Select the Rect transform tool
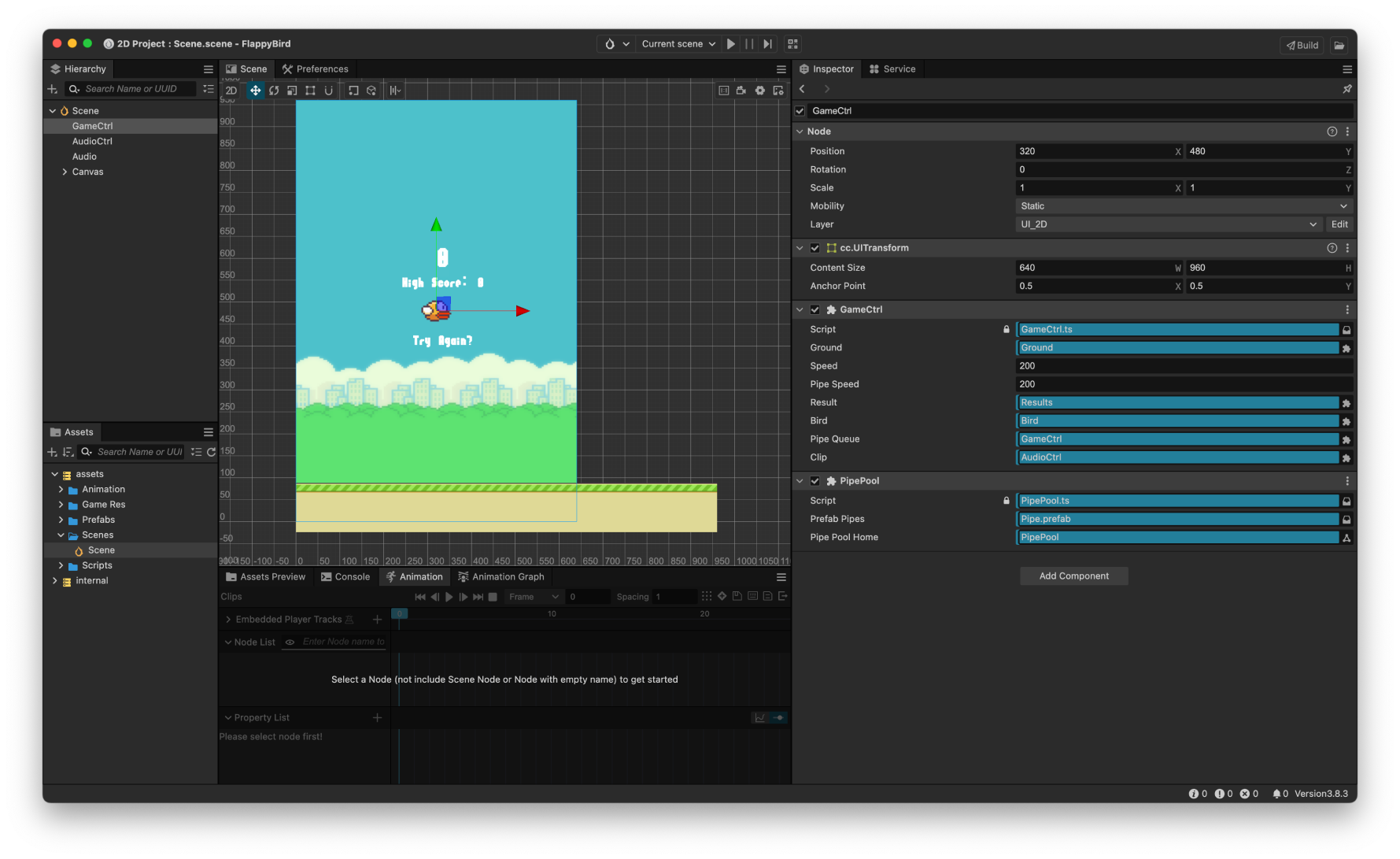This screenshot has width=1400, height=859. pos(310,91)
